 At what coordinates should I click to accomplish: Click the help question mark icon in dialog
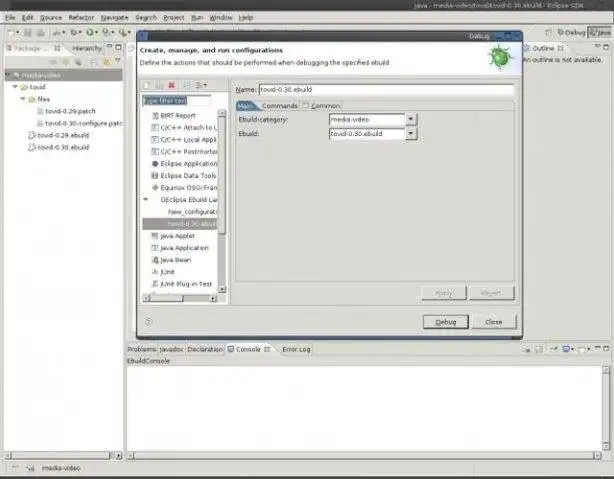pos(148,322)
